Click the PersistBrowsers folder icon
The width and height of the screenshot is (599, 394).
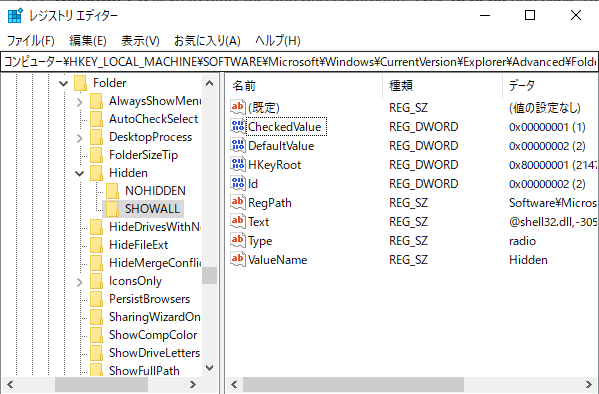coord(96,299)
